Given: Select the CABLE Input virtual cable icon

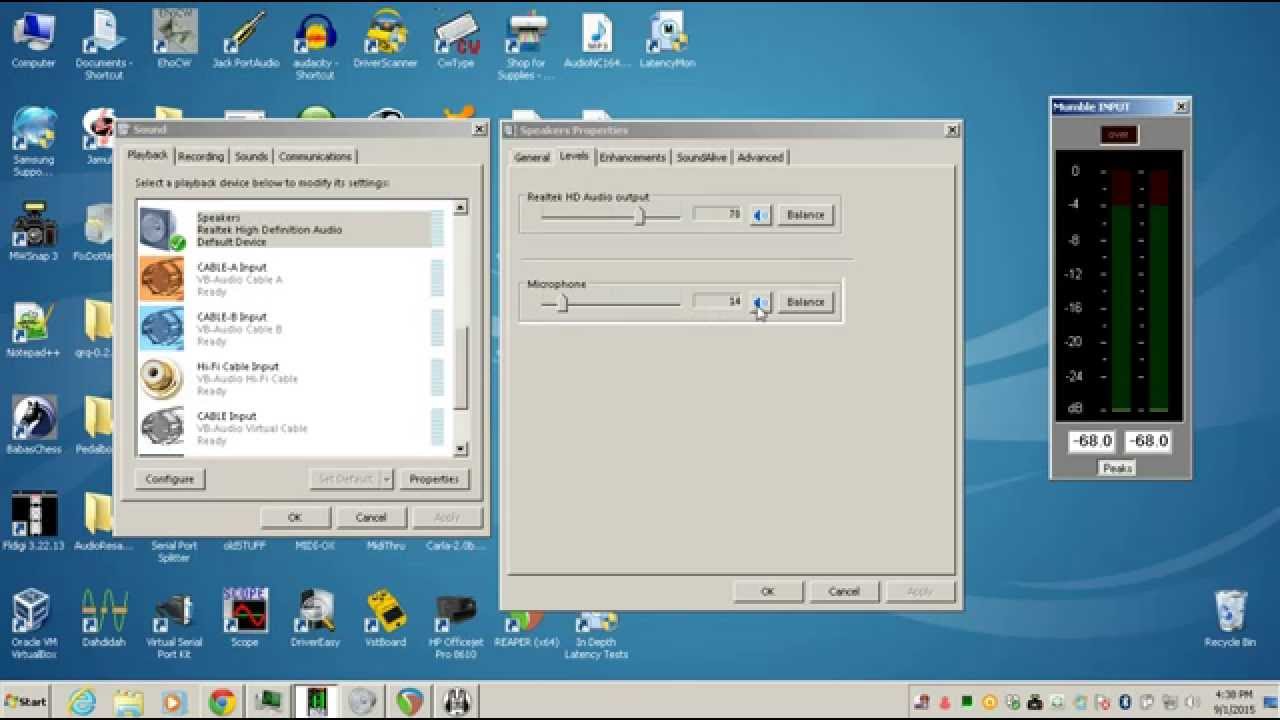Looking at the screenshot, I should point(162,427).
